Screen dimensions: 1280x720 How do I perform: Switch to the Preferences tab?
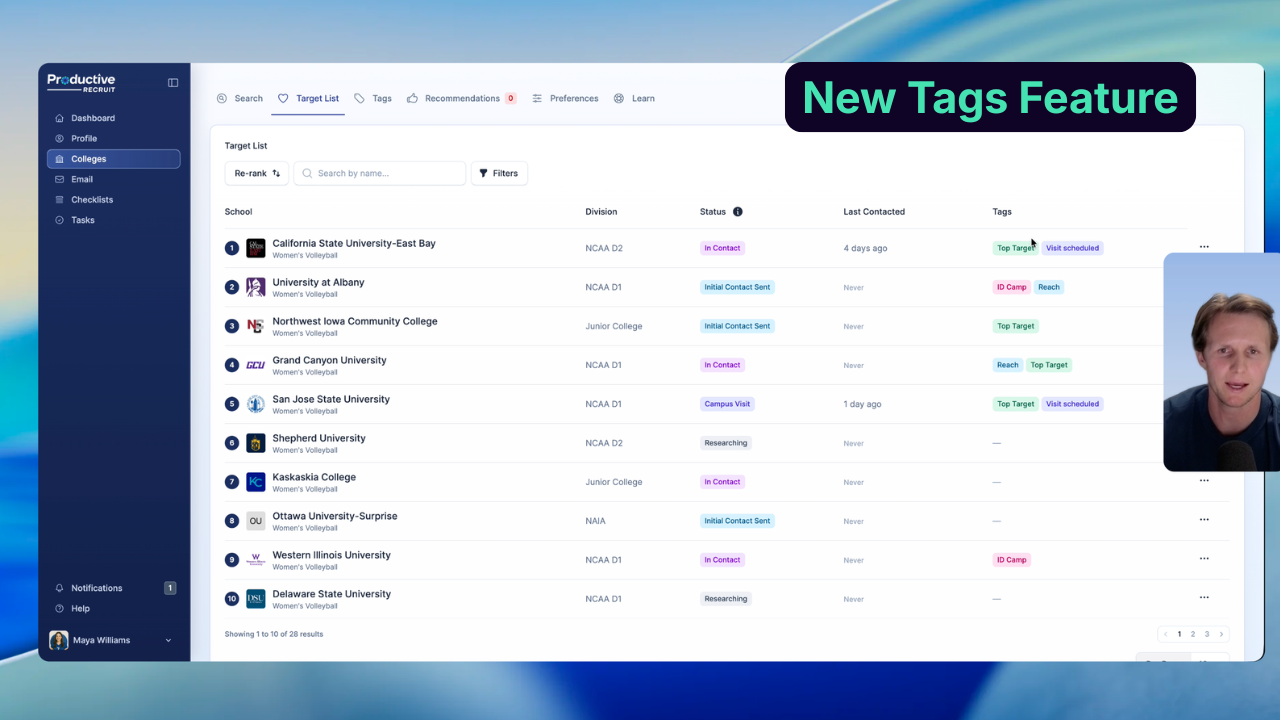(x=565, y=98)
